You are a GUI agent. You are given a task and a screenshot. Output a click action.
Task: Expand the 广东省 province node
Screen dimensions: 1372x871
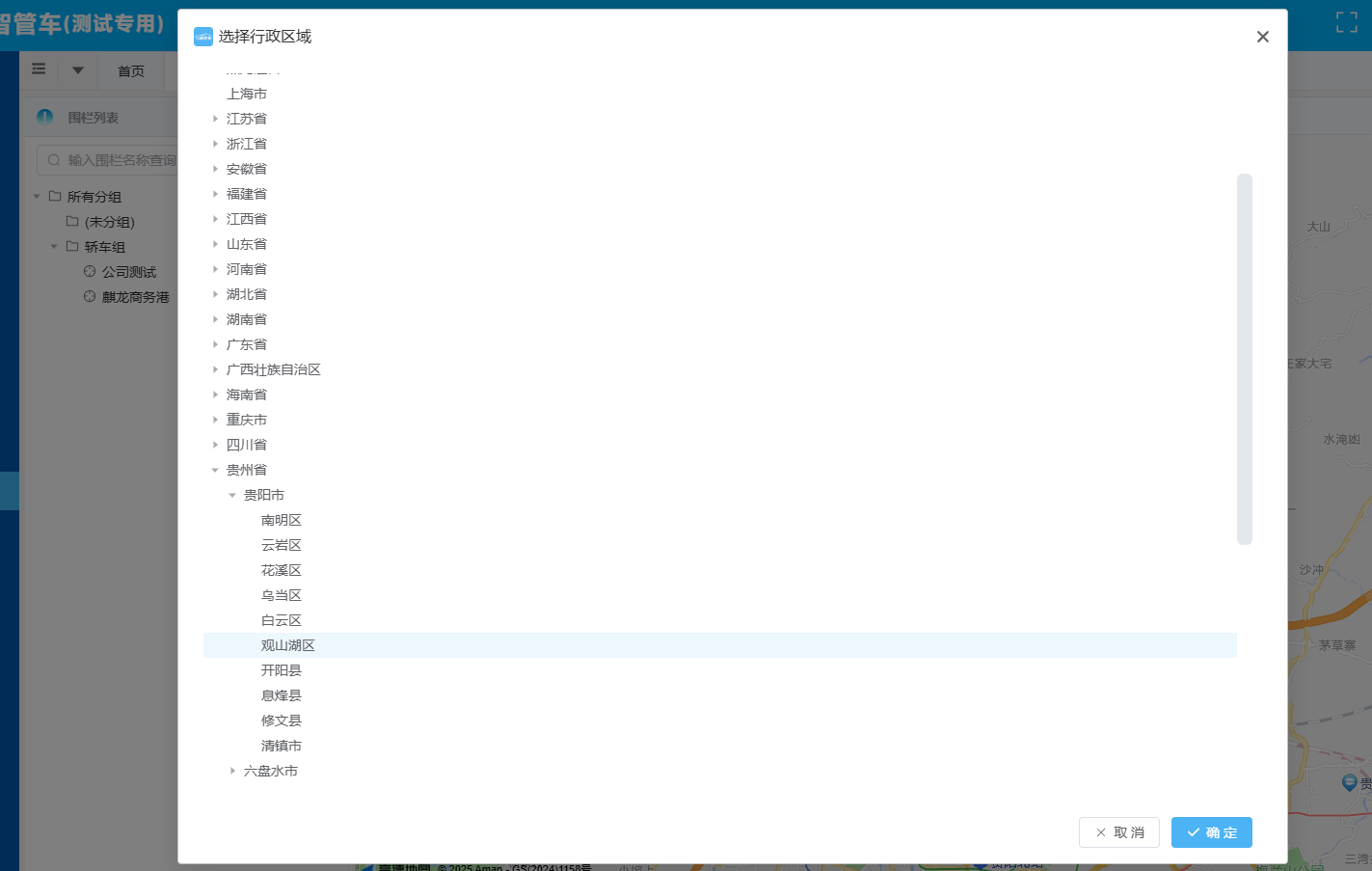pyautogui.click(x=215, y=345)
